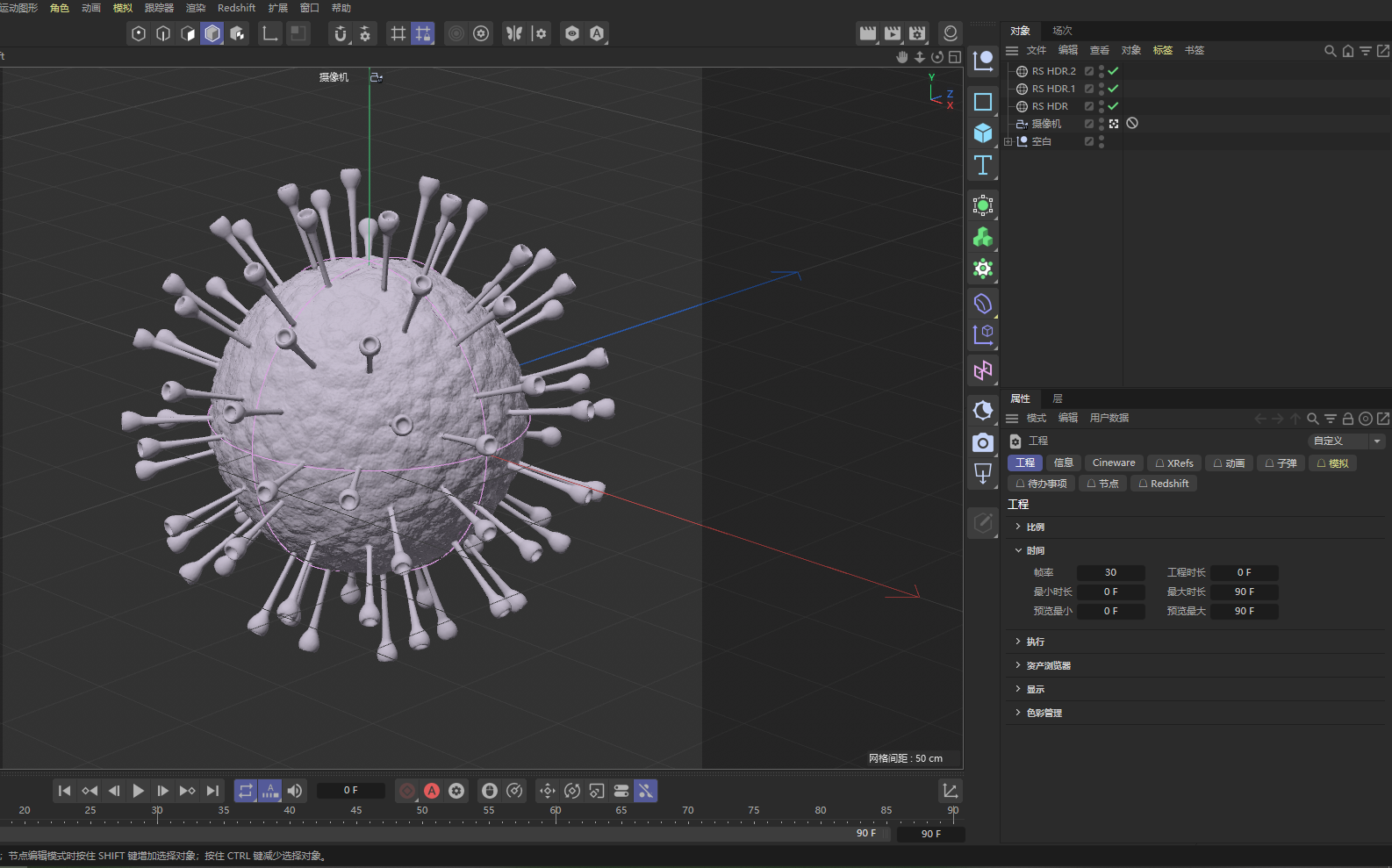Click the 最大时长 field showing 90 F
1392x868 pixels.
click(x=1244, y=592)
